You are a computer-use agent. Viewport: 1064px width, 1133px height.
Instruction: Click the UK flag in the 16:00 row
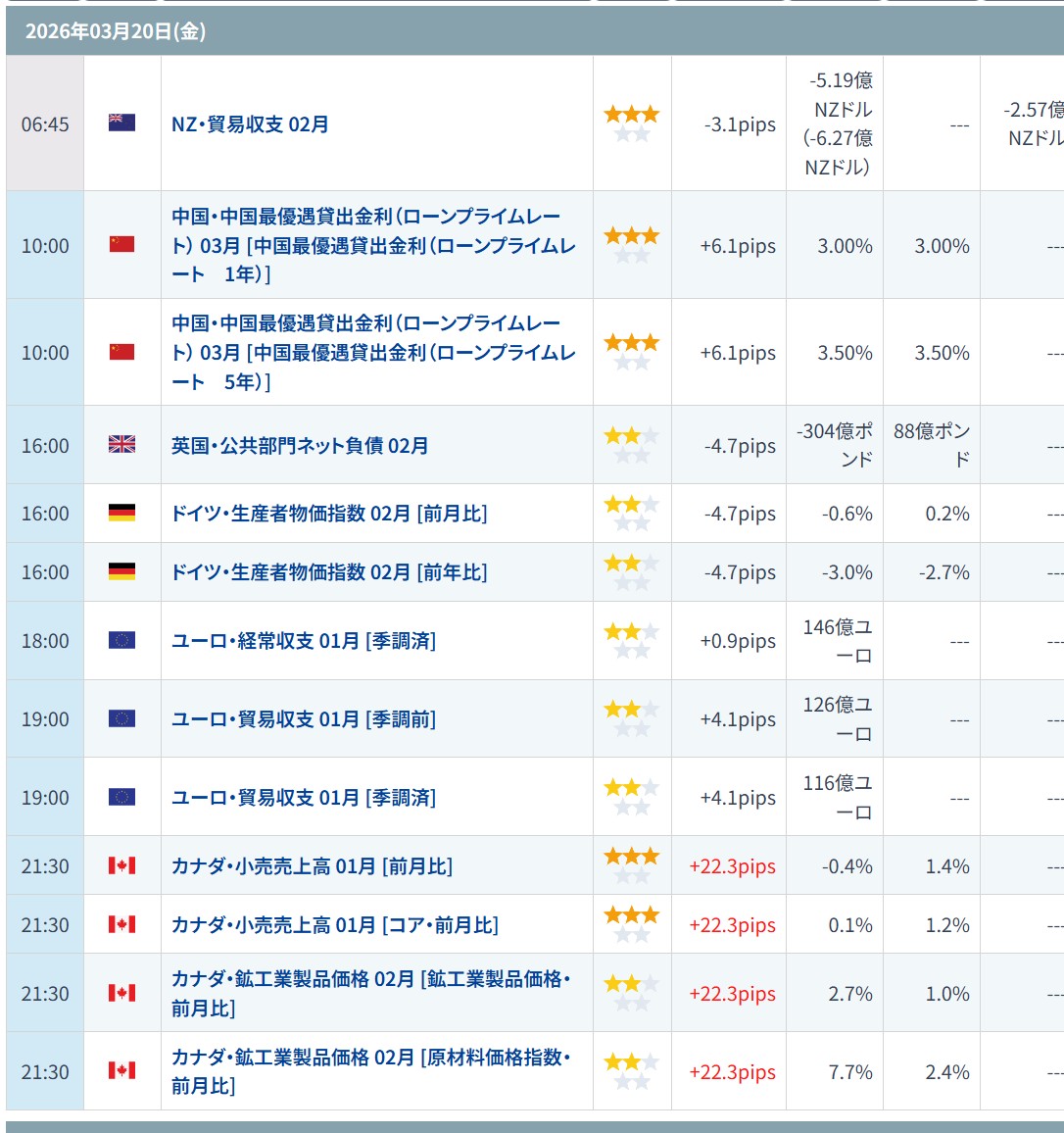121,445
